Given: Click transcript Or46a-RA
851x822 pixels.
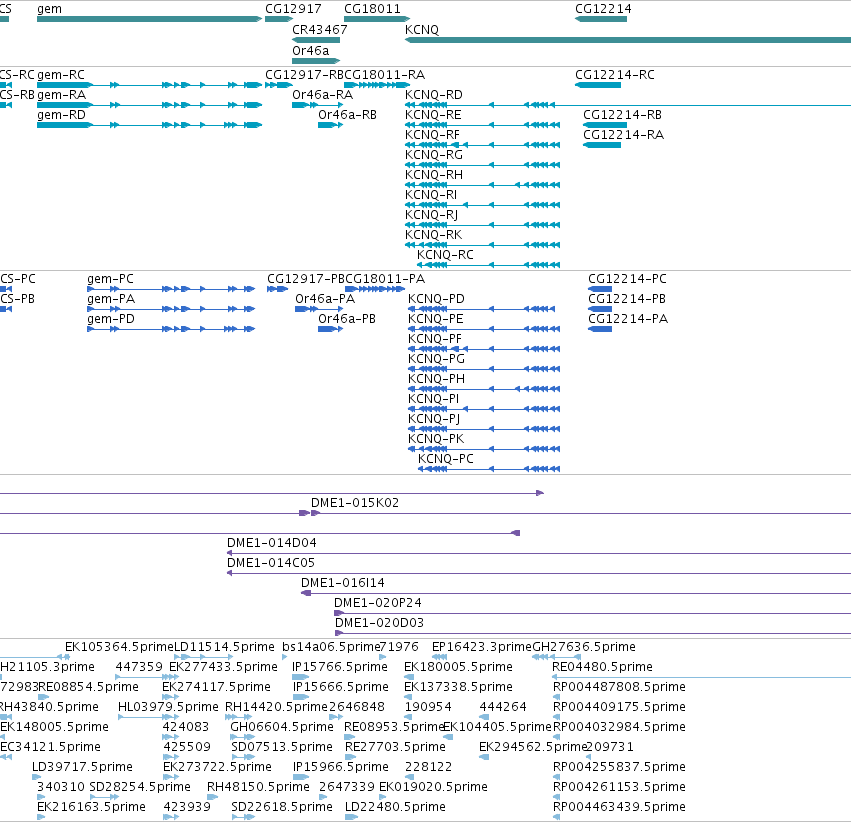Looking at the screenshot, I should click(317, 105).
